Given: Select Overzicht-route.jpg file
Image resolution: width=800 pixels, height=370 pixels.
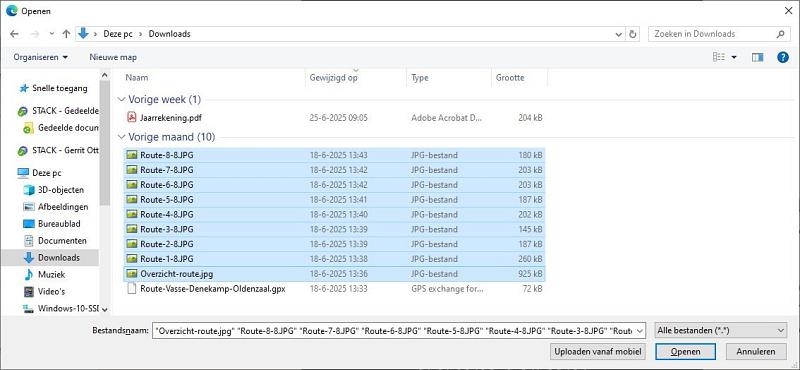Looking at the screenshot, I should (334, 274).
